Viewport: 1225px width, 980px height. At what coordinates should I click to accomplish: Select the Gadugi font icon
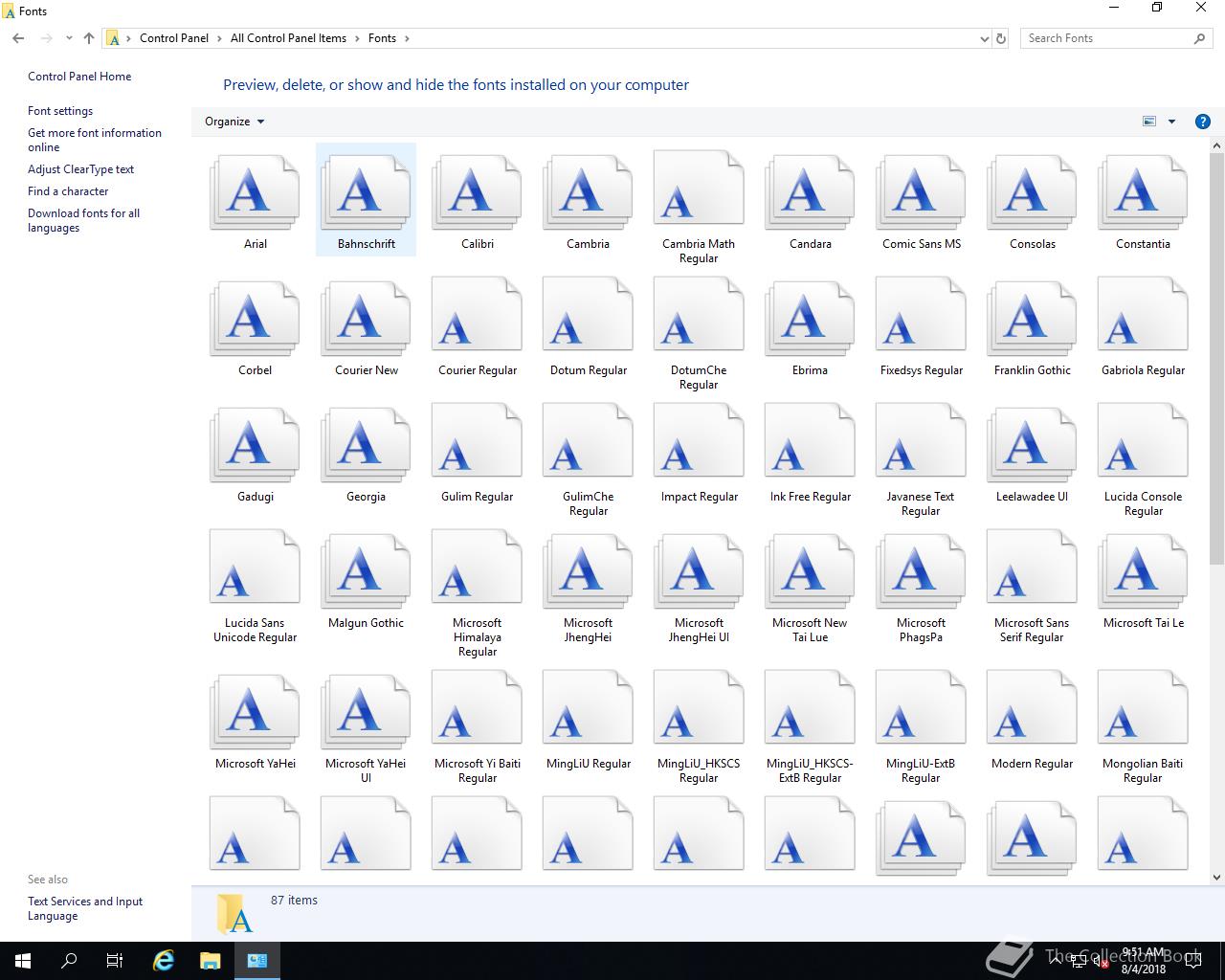255,443
